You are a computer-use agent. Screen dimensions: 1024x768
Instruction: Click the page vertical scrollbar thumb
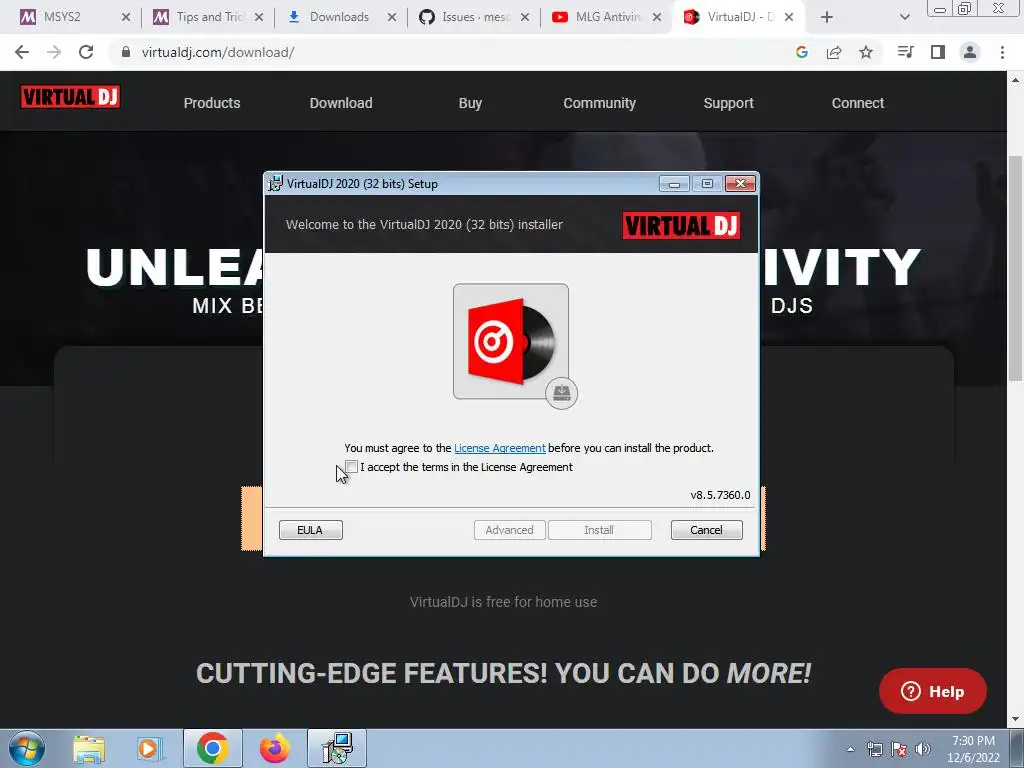click(1015, 268)
